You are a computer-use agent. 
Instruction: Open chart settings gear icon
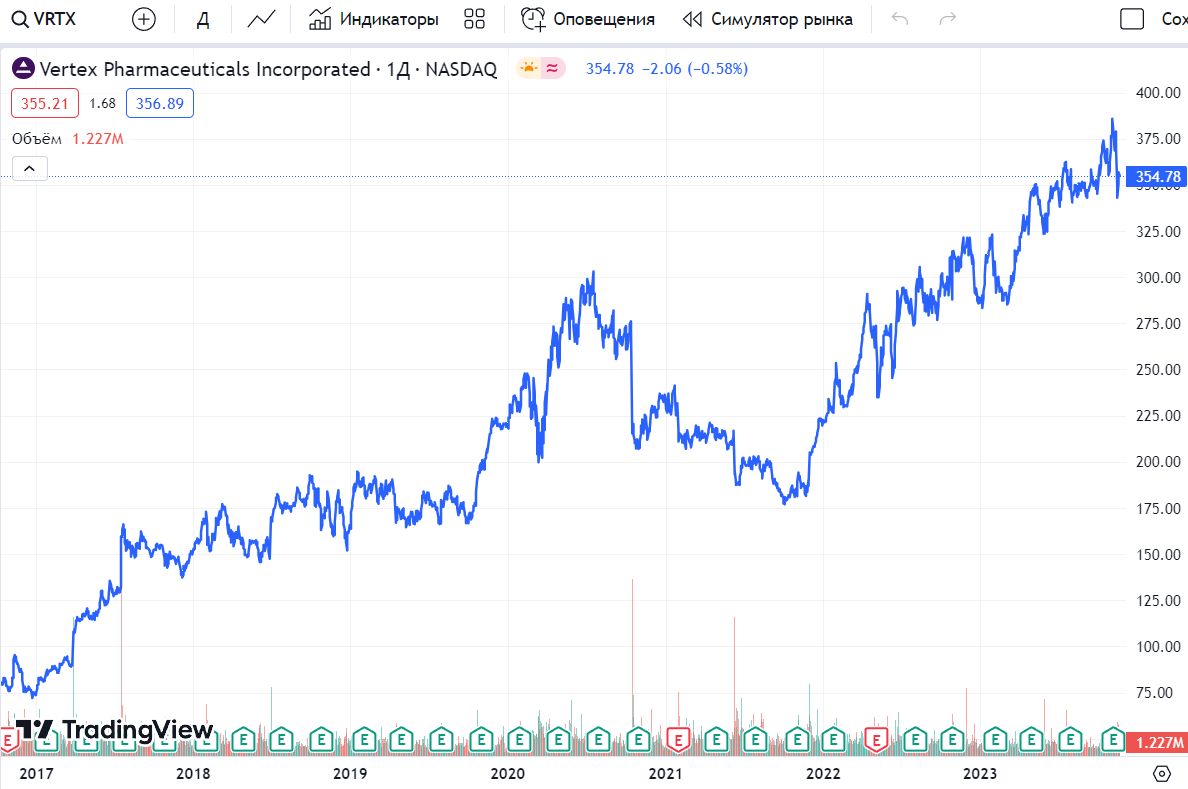(x=1161, y=773)
